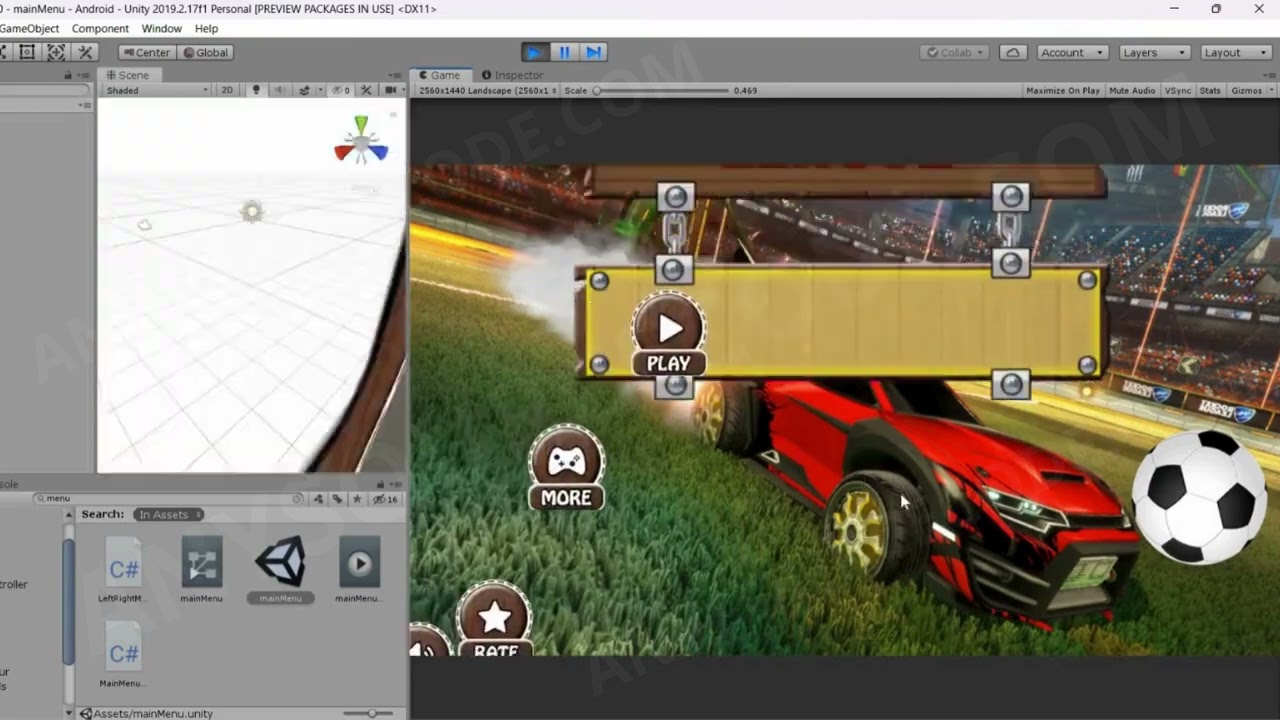1280x720 pixels.
Task: Advance one frame with Step button
Action: pyautogui.click(x=593, y=52)
